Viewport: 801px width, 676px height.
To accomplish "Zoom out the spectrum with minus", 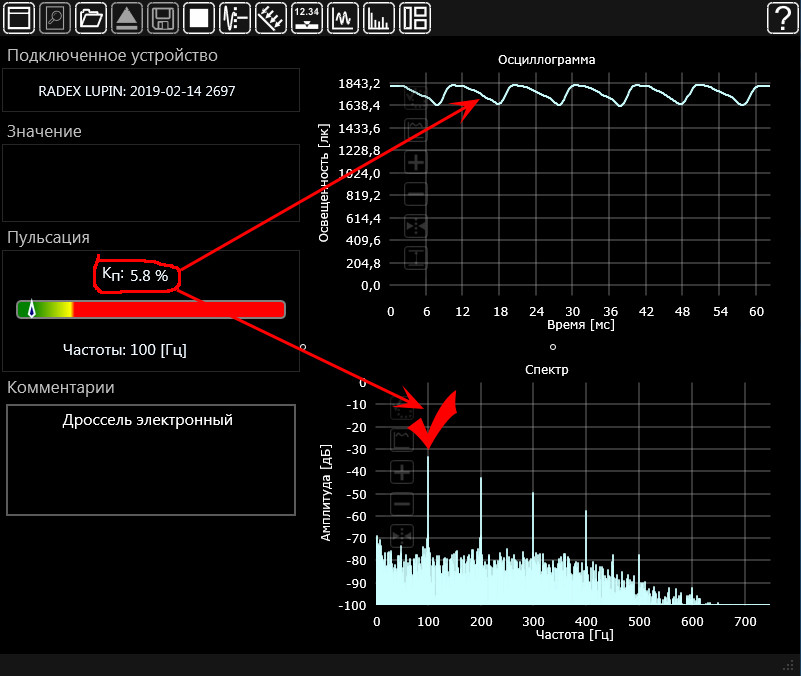I will click(402, 504).
